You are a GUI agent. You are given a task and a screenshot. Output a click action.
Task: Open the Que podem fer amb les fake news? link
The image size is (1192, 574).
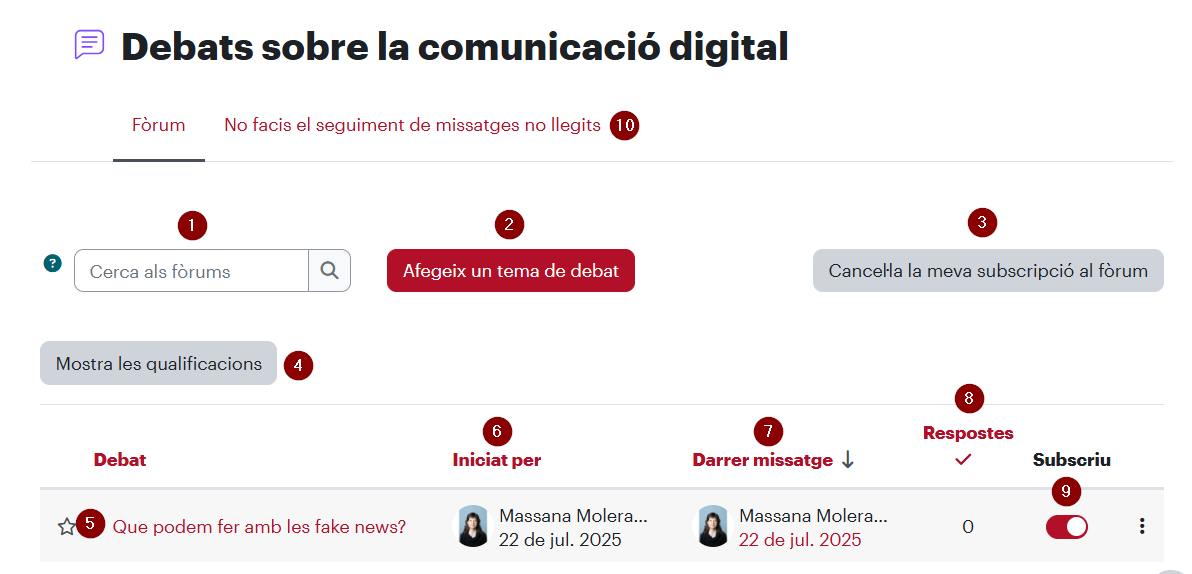point(259,526)
